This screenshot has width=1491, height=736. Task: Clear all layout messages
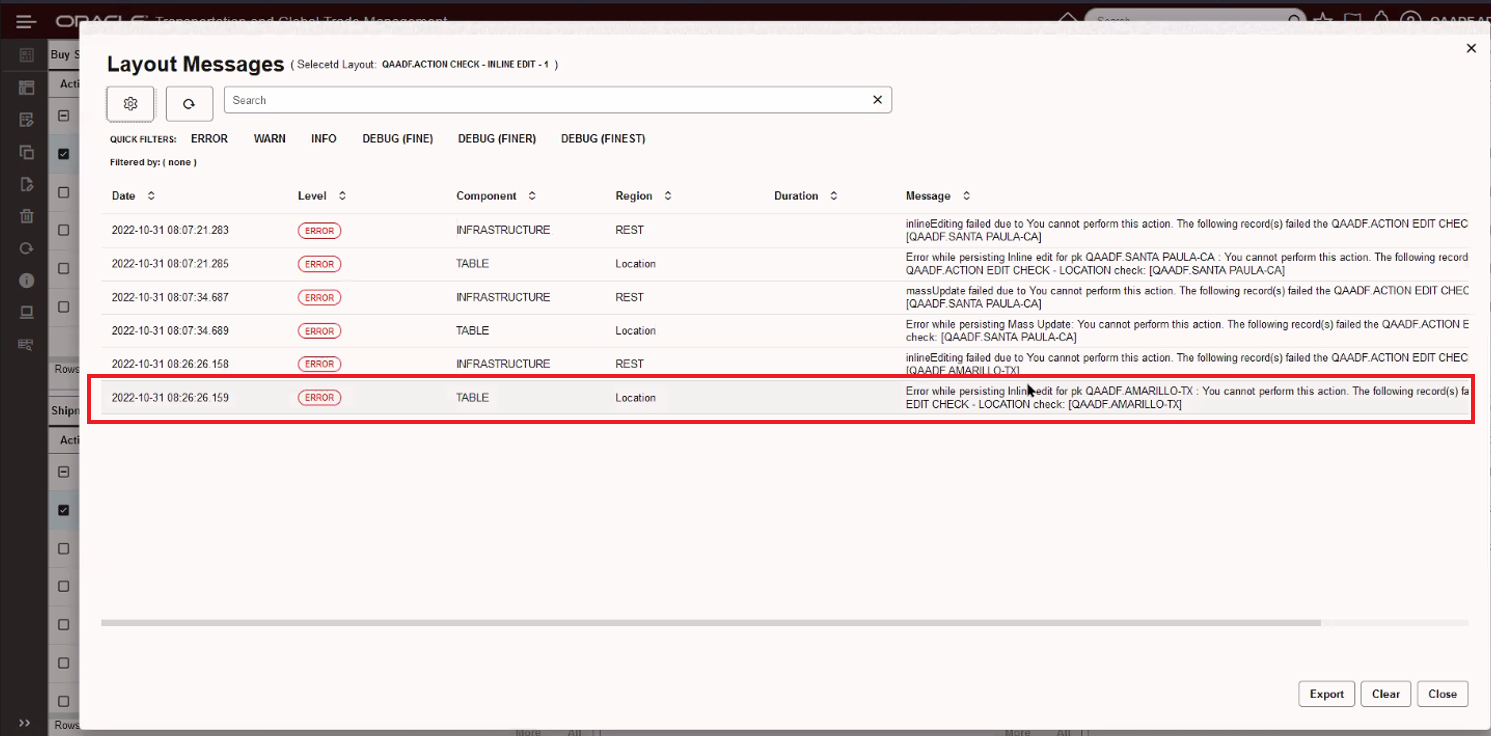pyautogui.click(x=1385, y=693)
